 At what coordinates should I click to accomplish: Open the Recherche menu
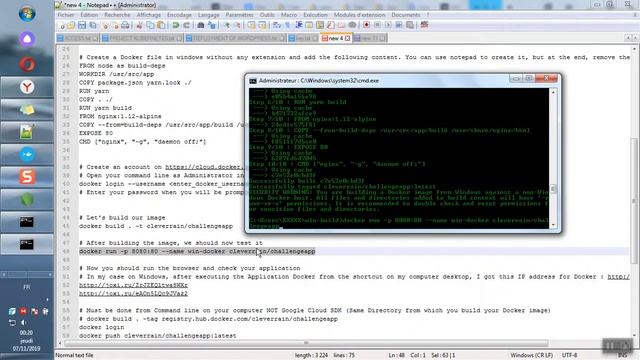tap(117, 15)
